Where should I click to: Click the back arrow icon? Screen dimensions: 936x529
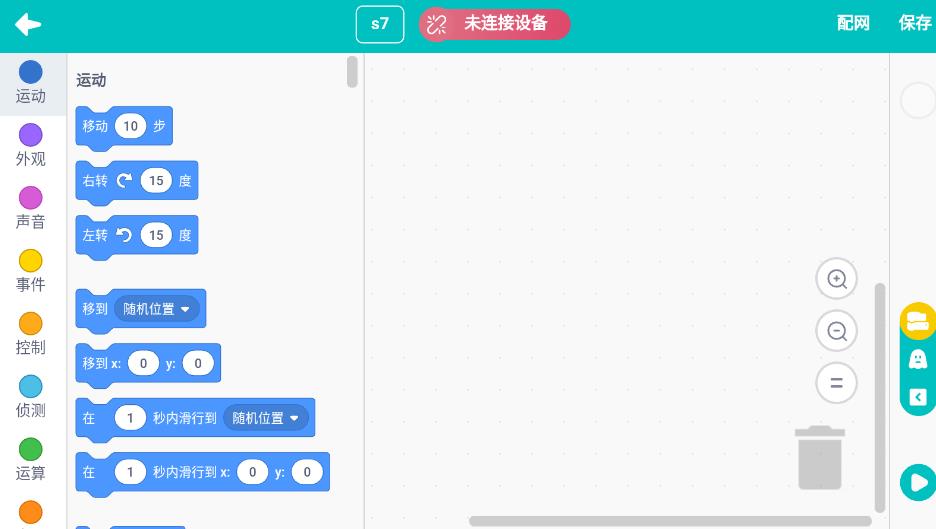(x=28, y=25)
